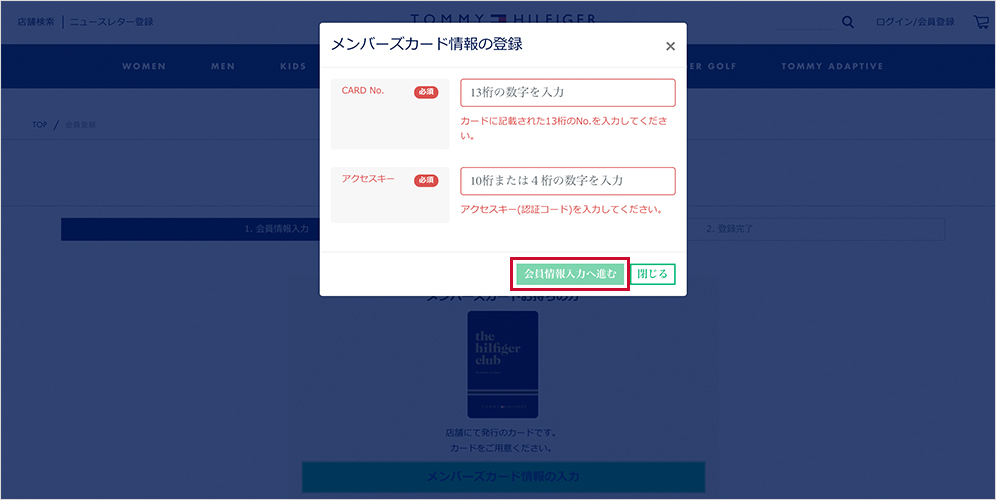Image resolution: width=996 pixels, height=500 pixels.
Task: Go to ニュースレター登録 link
Action: pos(111,22)
